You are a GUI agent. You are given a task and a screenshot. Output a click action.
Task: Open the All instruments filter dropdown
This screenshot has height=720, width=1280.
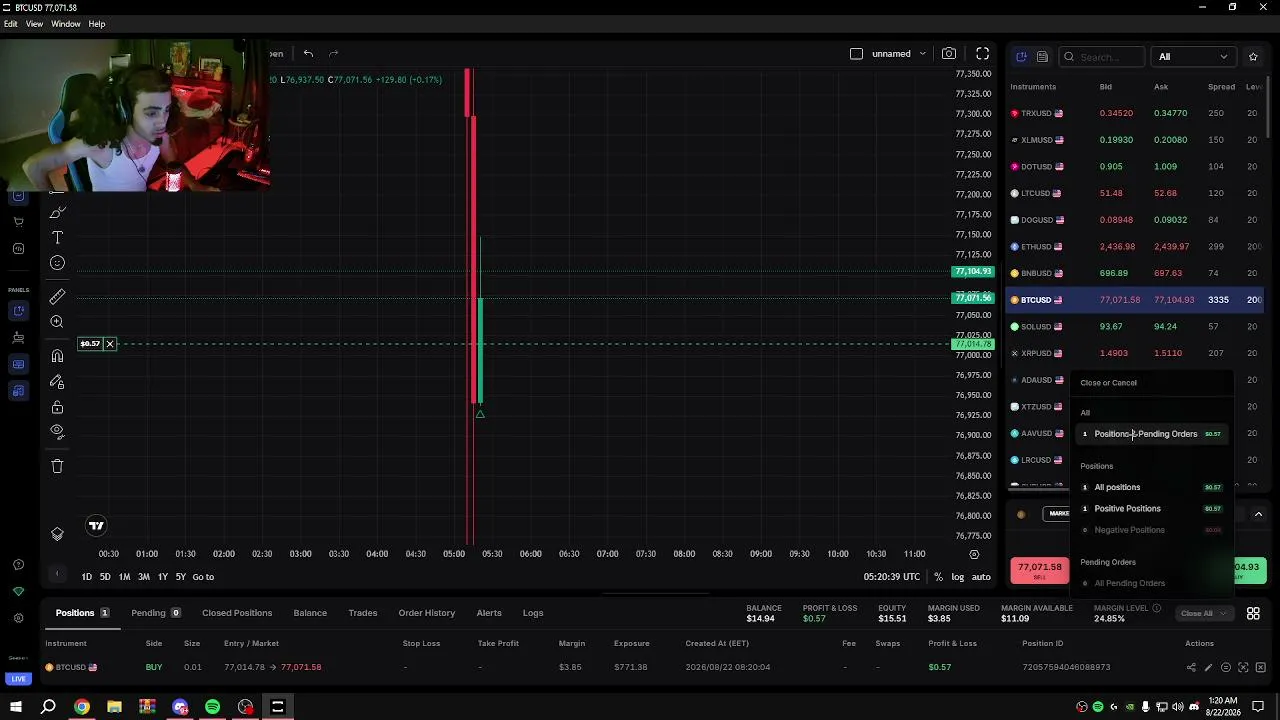coord(1192,57)
